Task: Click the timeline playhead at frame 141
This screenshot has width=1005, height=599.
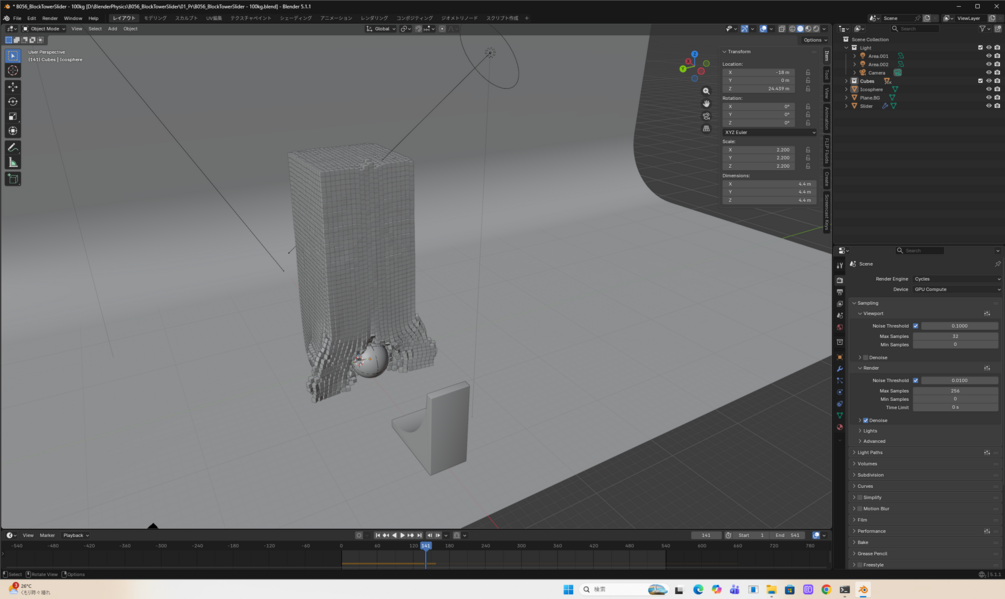Action: pos(426,546)
